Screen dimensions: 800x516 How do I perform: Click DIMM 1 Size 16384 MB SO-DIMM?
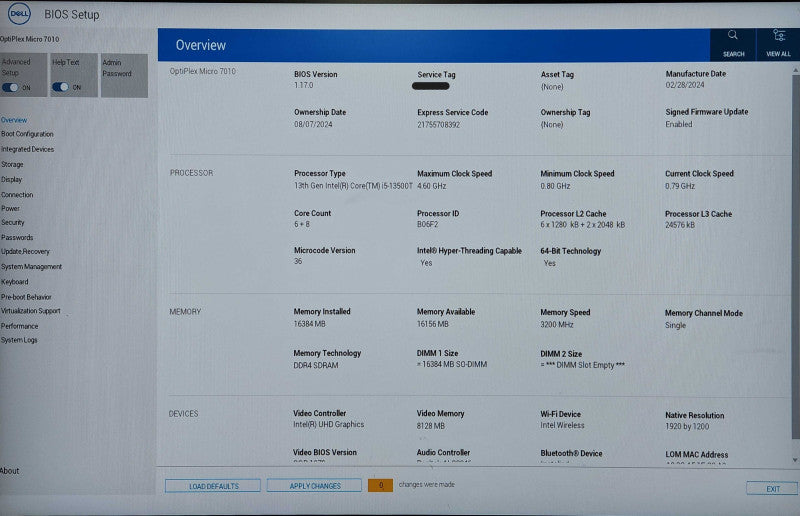(x=452, y=364)
